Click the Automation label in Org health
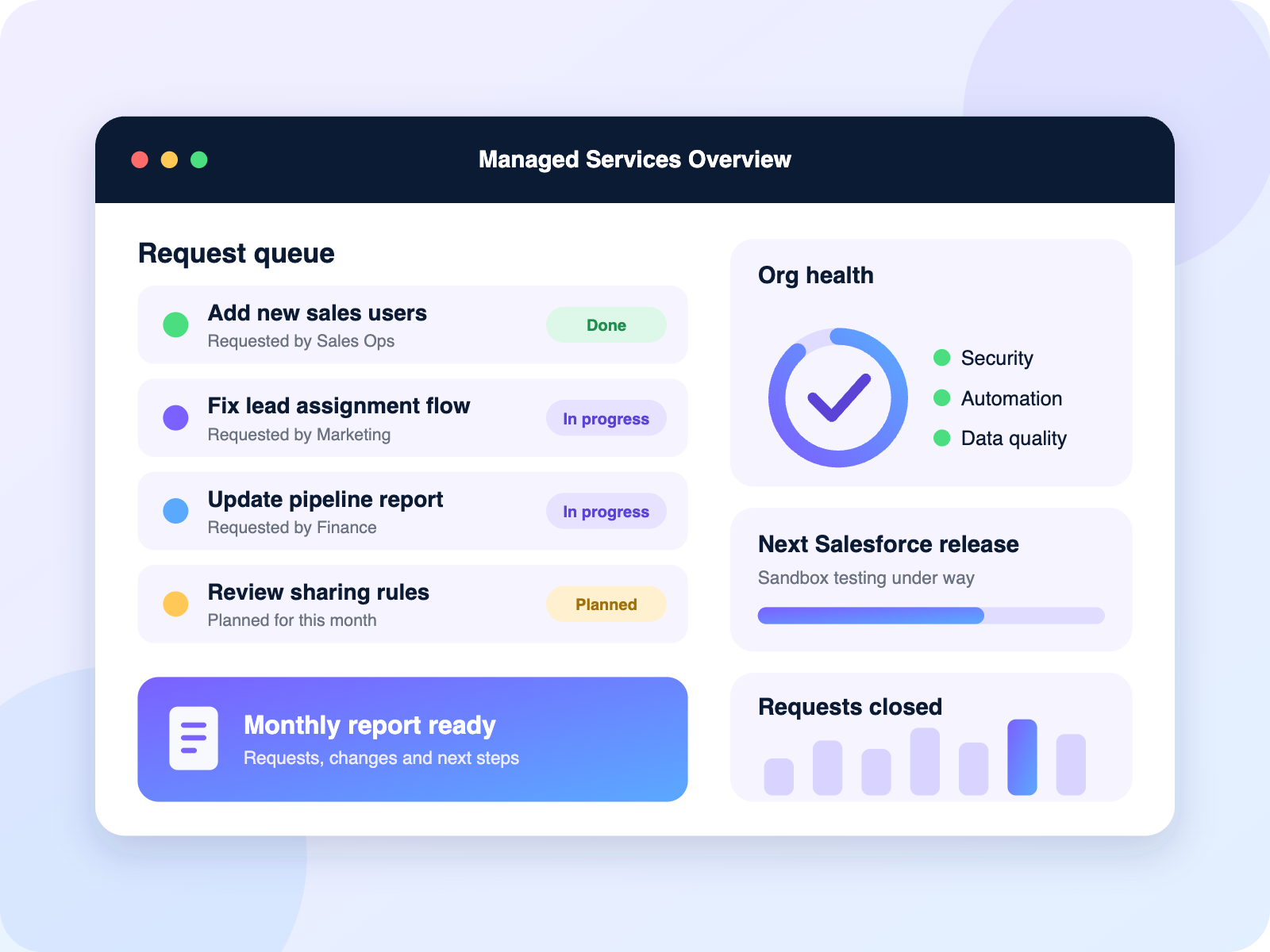 1011,398
